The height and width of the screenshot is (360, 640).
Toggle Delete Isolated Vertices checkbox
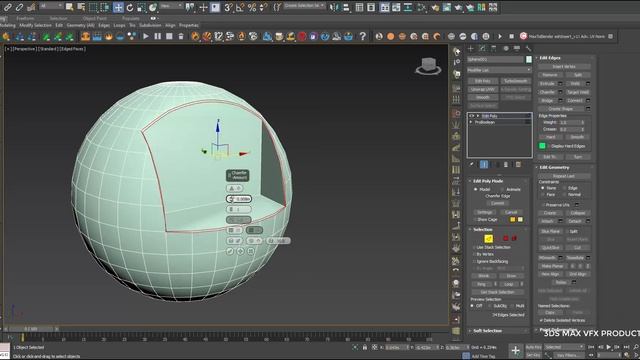(541, 320)
